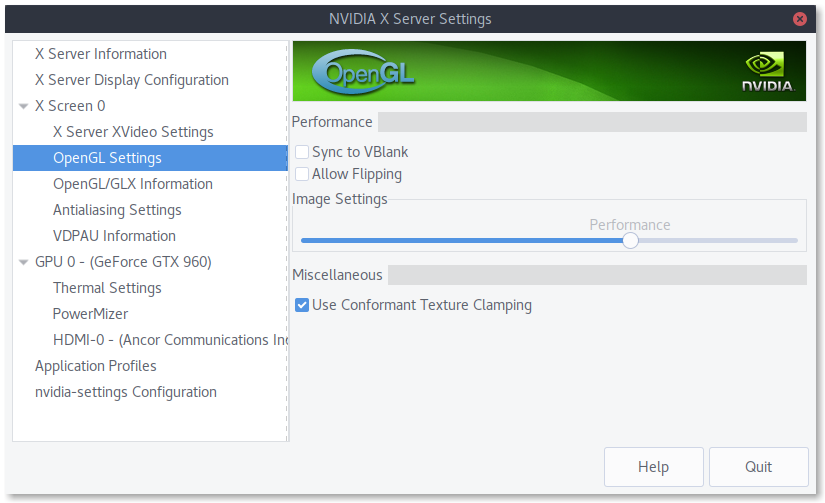Enable the Sync to VBlank checkbox
The width and height of the screenshot is (825, 503).
(302, 152)
